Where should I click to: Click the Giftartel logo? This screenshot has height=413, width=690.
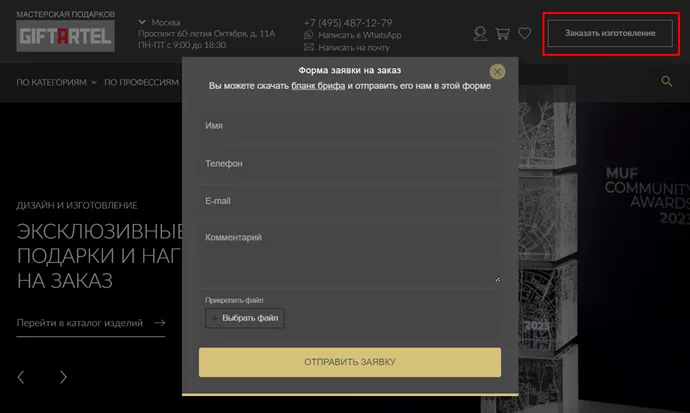click(65, 37)
